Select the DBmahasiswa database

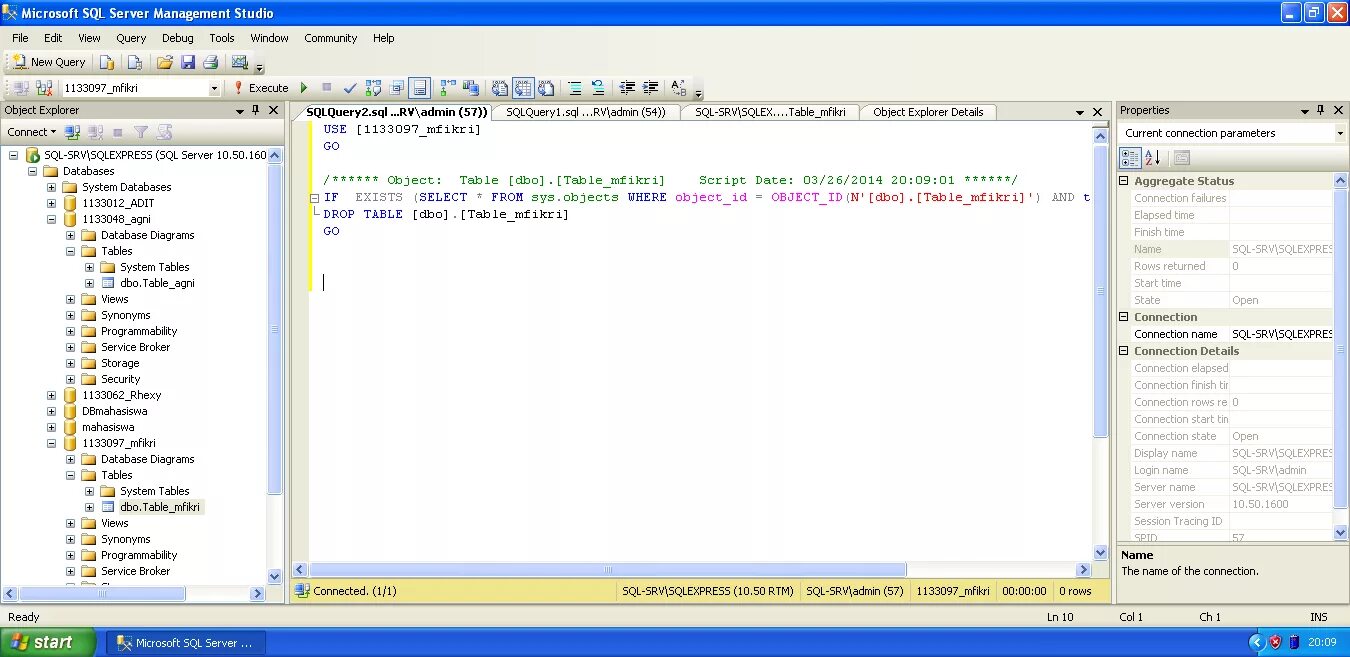[114, 411]
